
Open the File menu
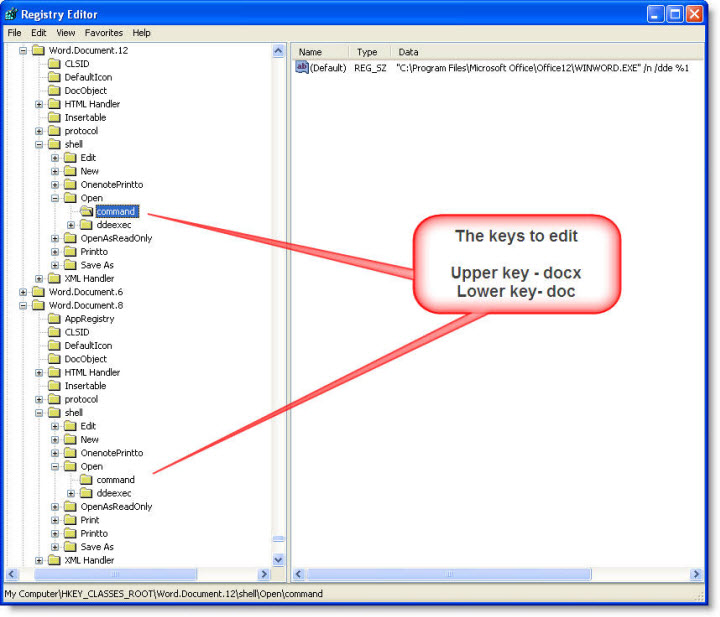(x=14, y=33)
